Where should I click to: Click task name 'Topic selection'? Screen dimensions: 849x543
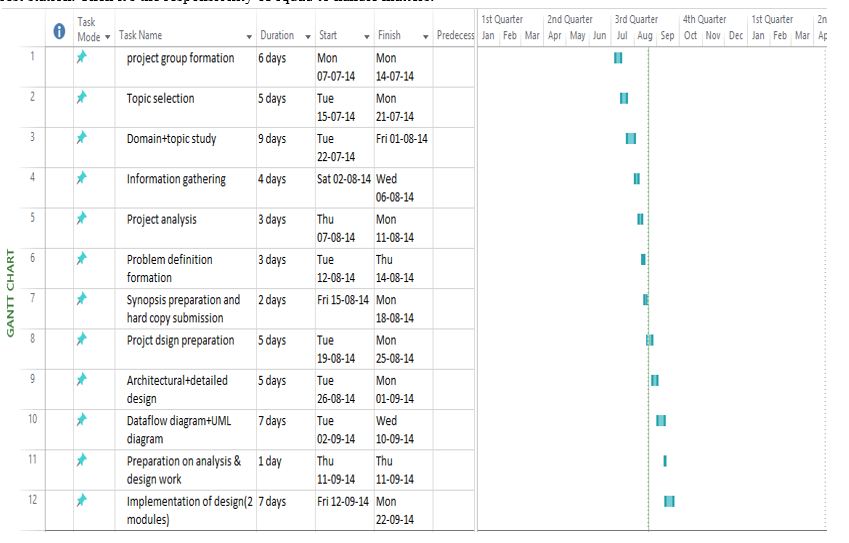click(x=160, y=99)
